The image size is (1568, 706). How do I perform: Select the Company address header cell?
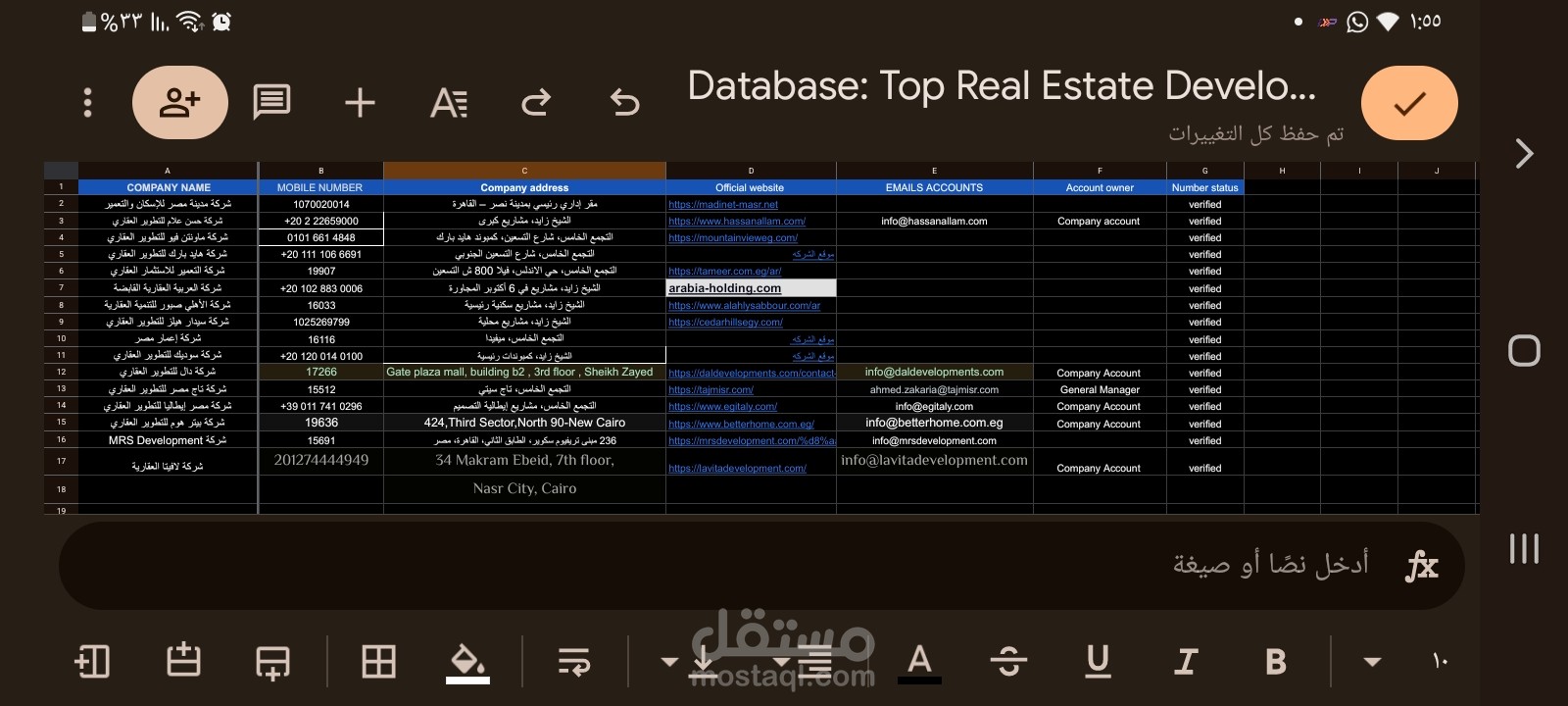coord(524,187)
